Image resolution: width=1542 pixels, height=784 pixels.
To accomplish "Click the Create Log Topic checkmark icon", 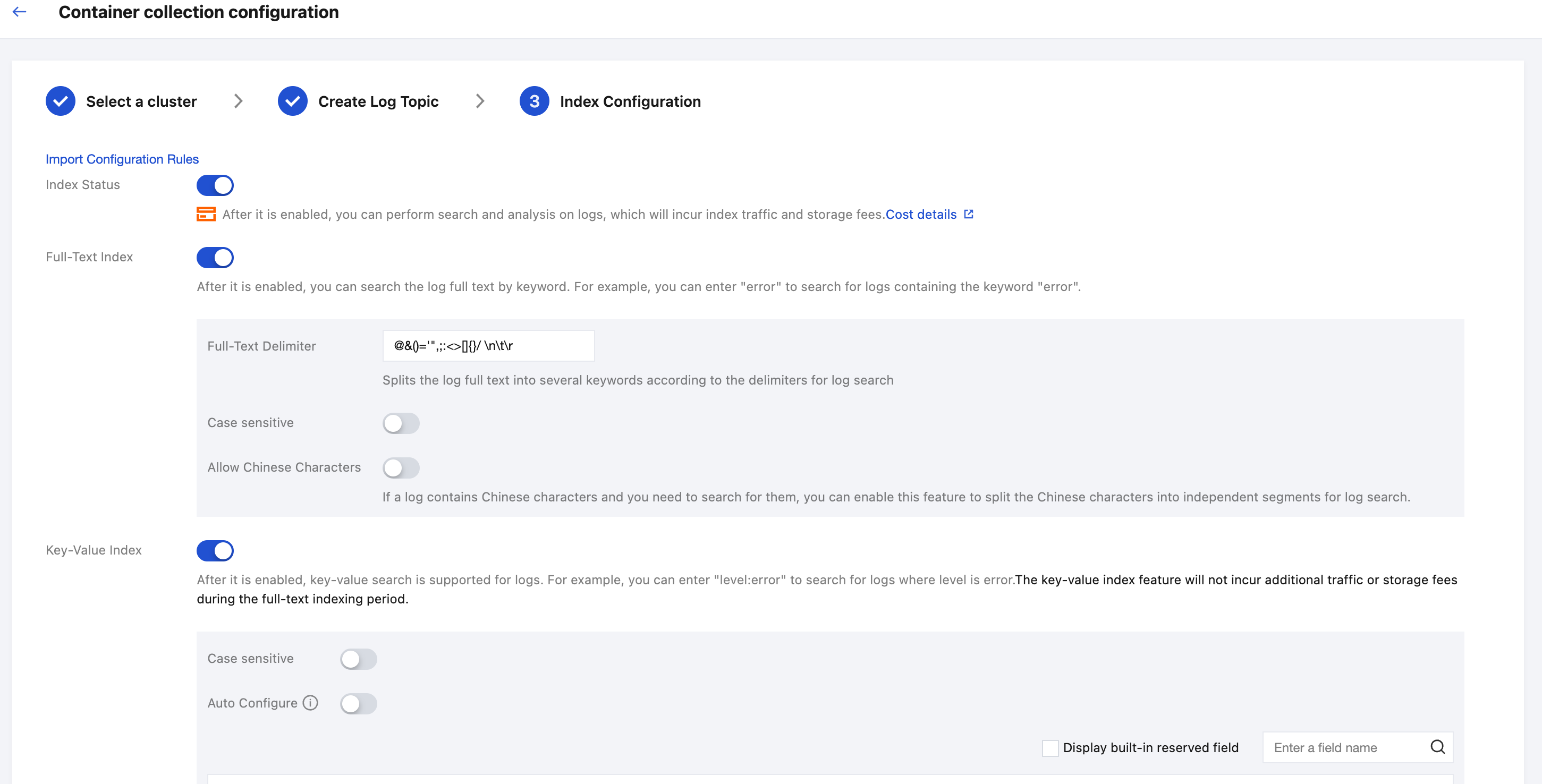I will pos(292,101).
